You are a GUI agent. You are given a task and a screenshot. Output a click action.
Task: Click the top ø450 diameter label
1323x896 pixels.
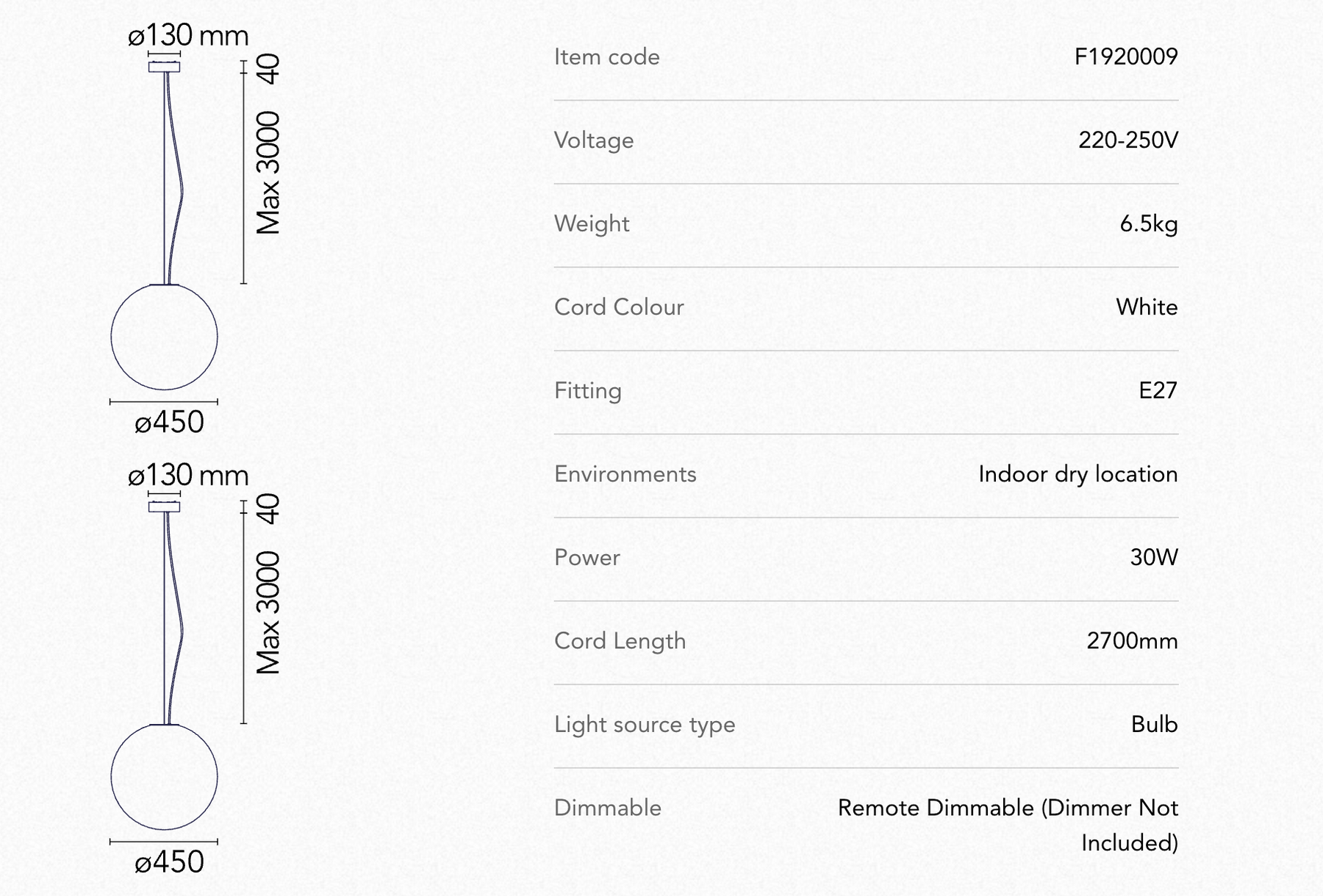click(x=169, y=422)
